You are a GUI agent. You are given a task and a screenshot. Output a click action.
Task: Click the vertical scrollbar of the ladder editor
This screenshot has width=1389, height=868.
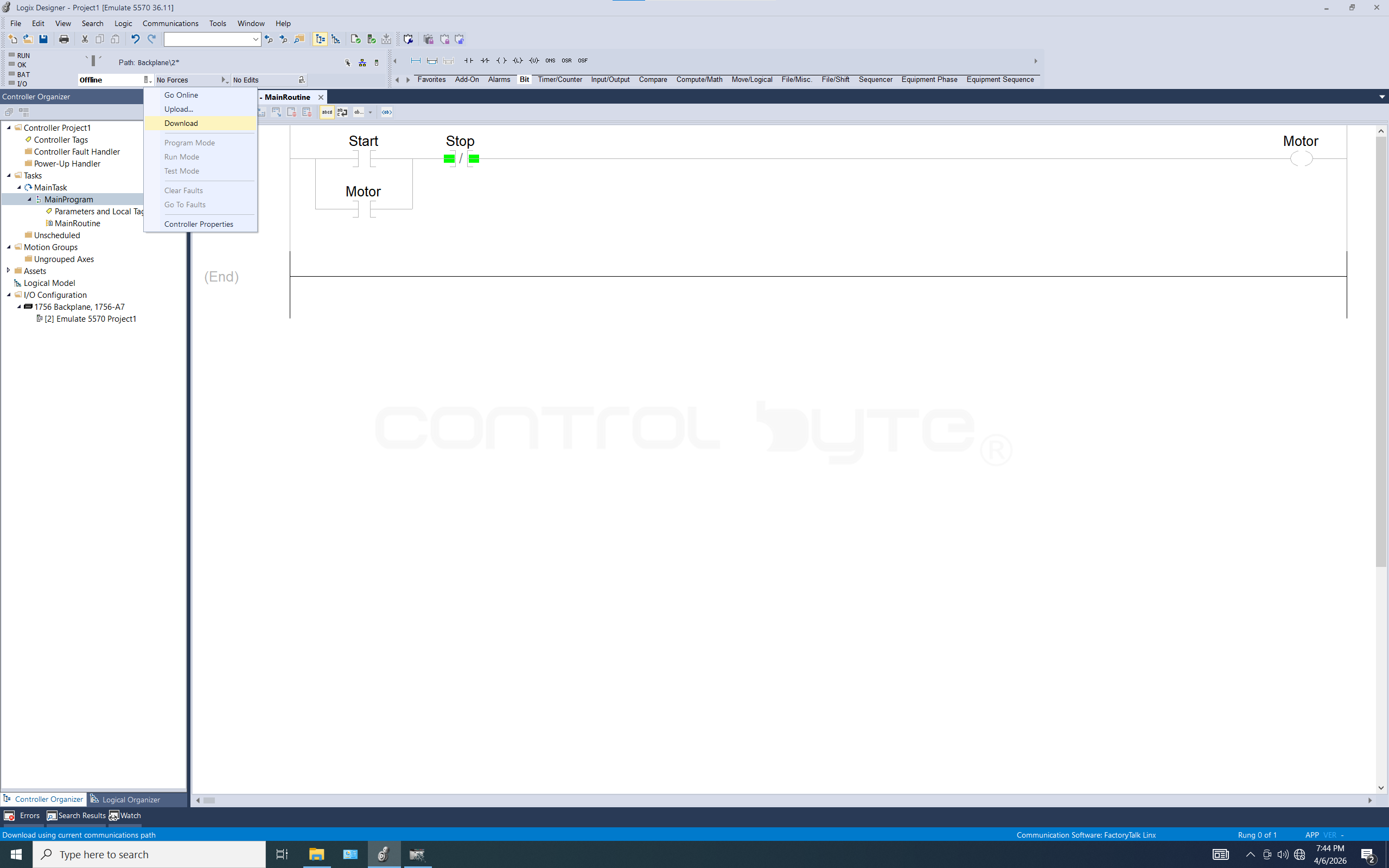point(1381,459)
